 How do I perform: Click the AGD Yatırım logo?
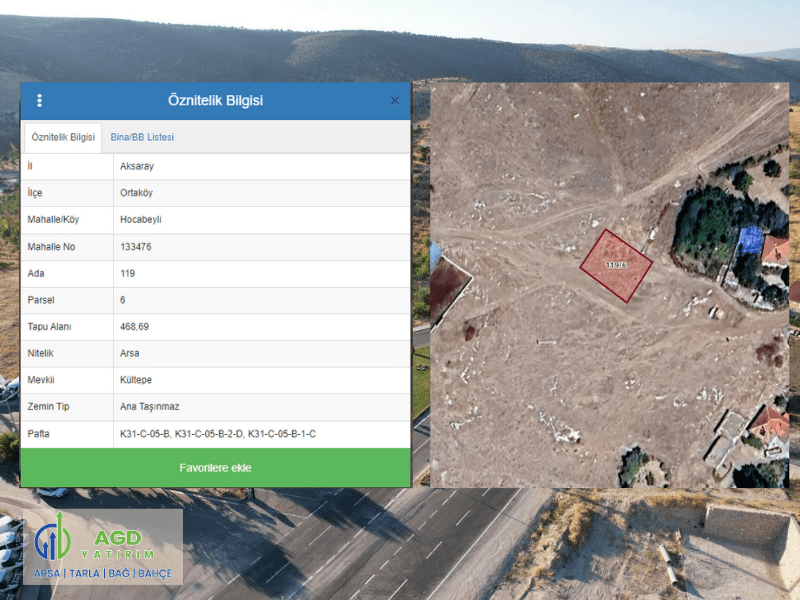(103, 547)
